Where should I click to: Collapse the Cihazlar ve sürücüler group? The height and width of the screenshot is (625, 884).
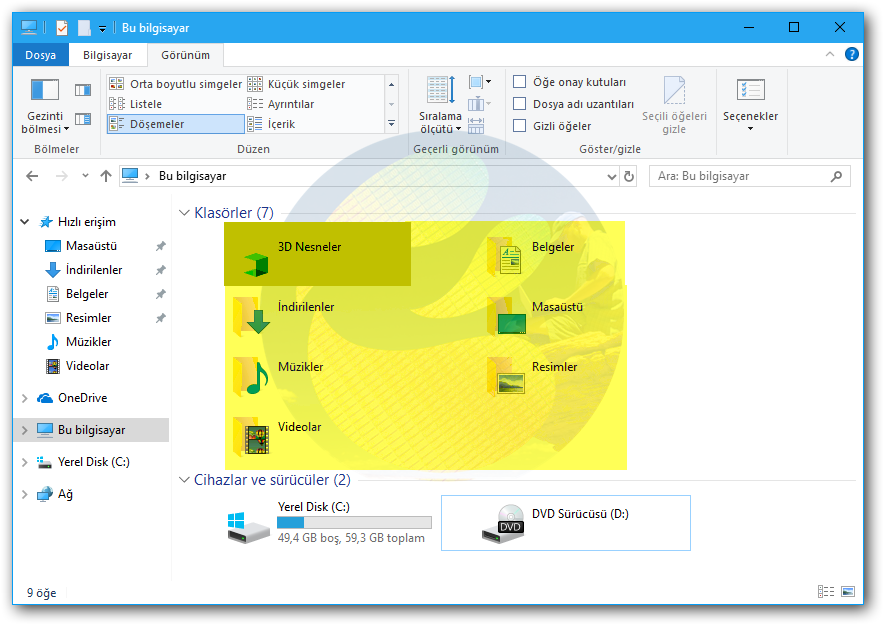(184, 480)
